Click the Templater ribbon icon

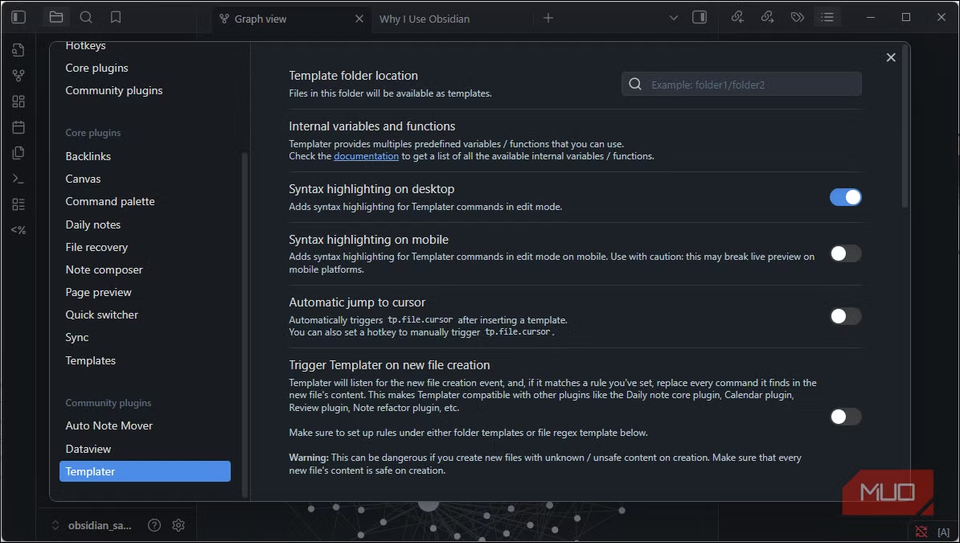tap(18, 230)
